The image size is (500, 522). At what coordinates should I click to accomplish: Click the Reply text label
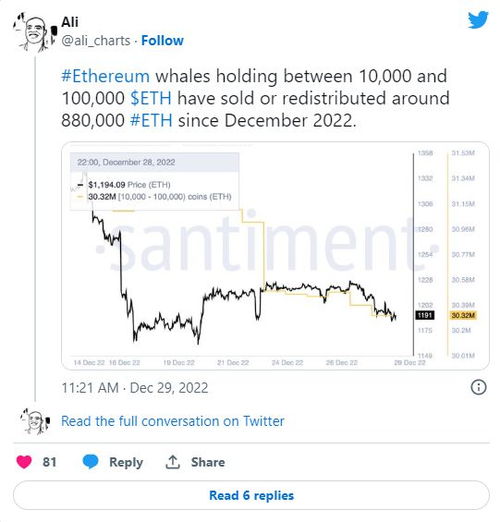tap(126, 462)
